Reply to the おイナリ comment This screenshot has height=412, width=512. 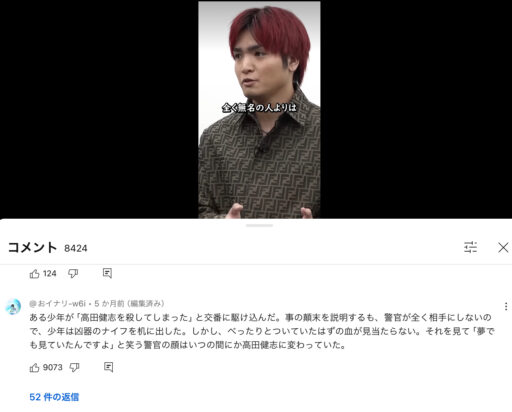click(x=108, y=367)
